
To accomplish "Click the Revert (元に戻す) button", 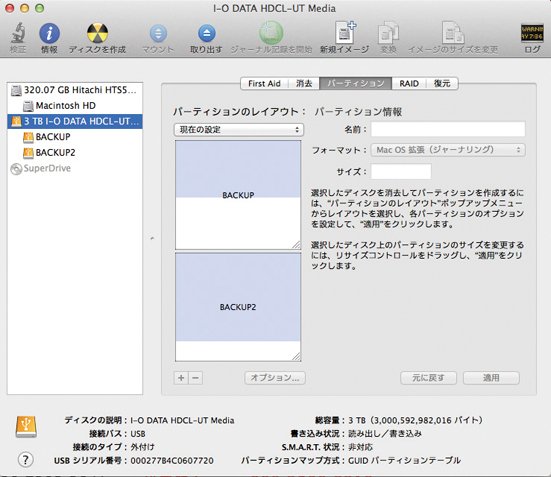I will [428, 378].
